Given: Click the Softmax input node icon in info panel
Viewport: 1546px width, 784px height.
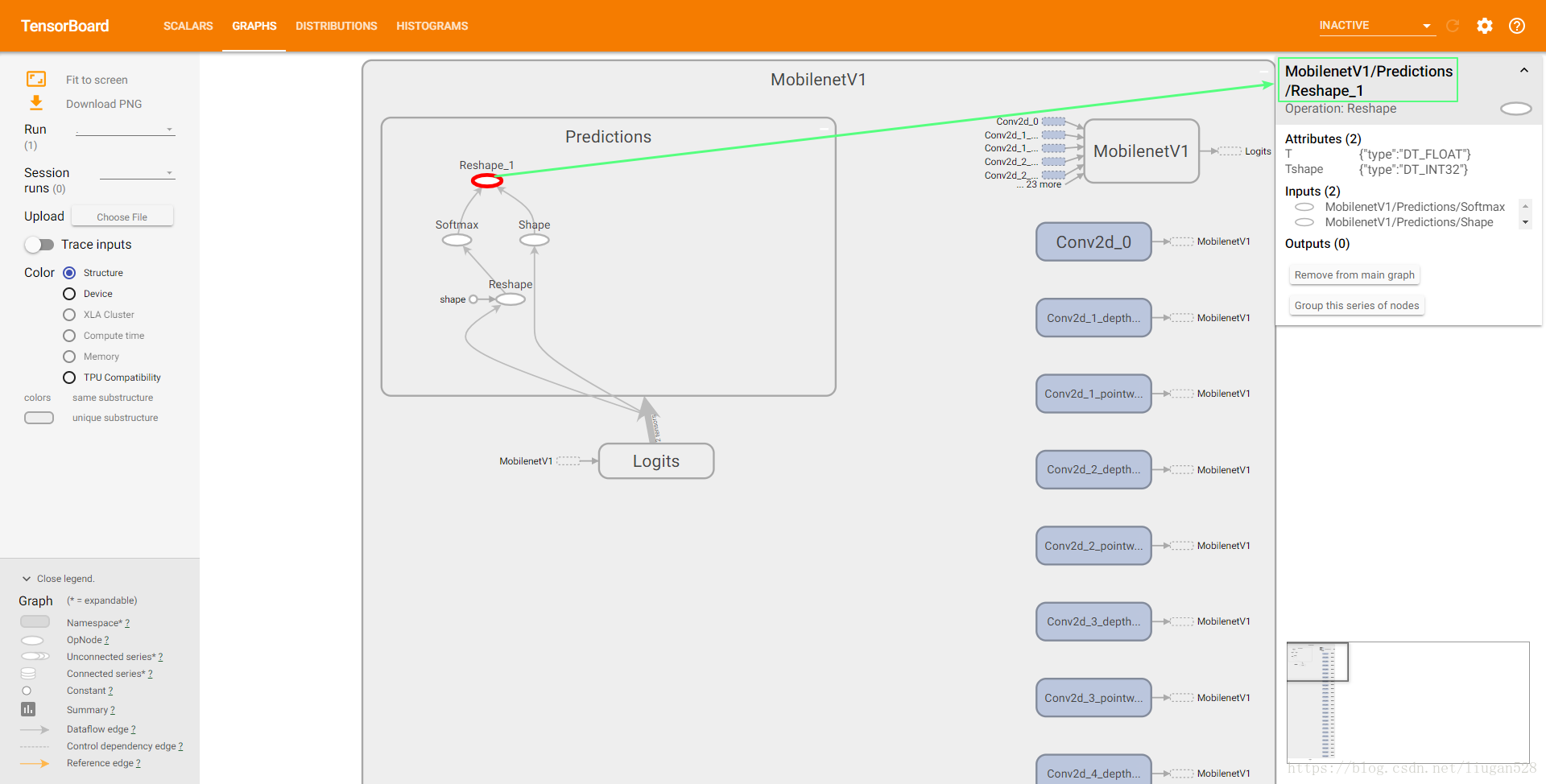Looking at the screenshot, I should [x=1304, y=207].
